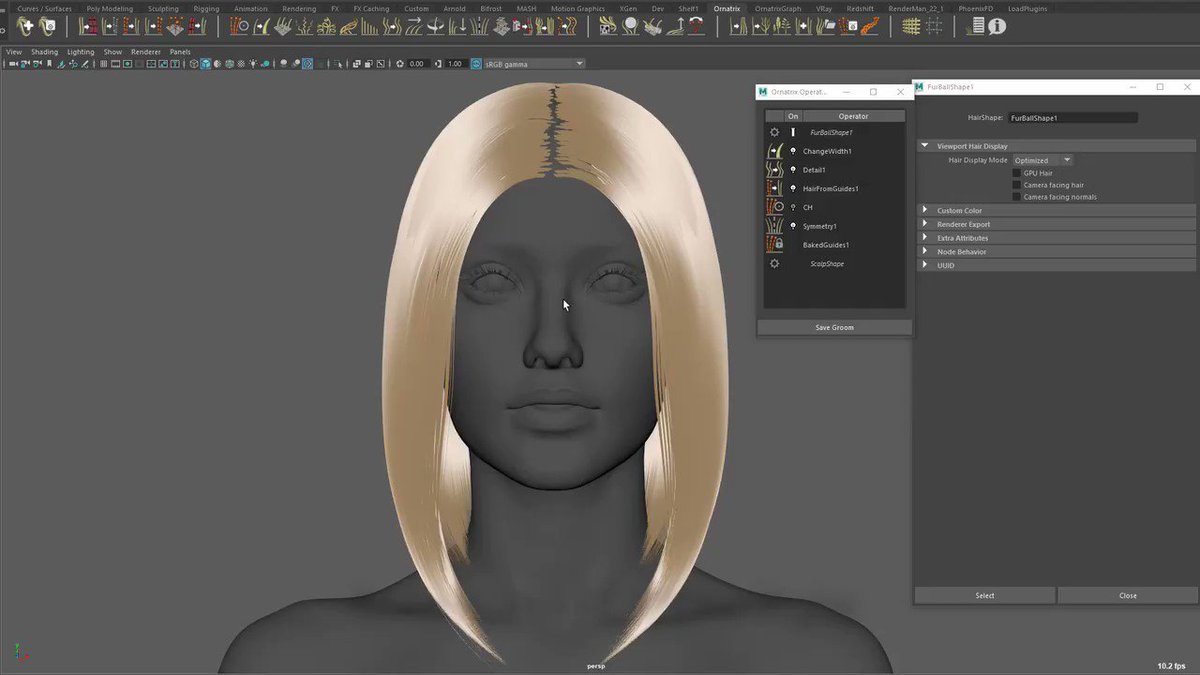Enable the Camera facing normals checkbox
The image size is (1200, 675).
1017,197
